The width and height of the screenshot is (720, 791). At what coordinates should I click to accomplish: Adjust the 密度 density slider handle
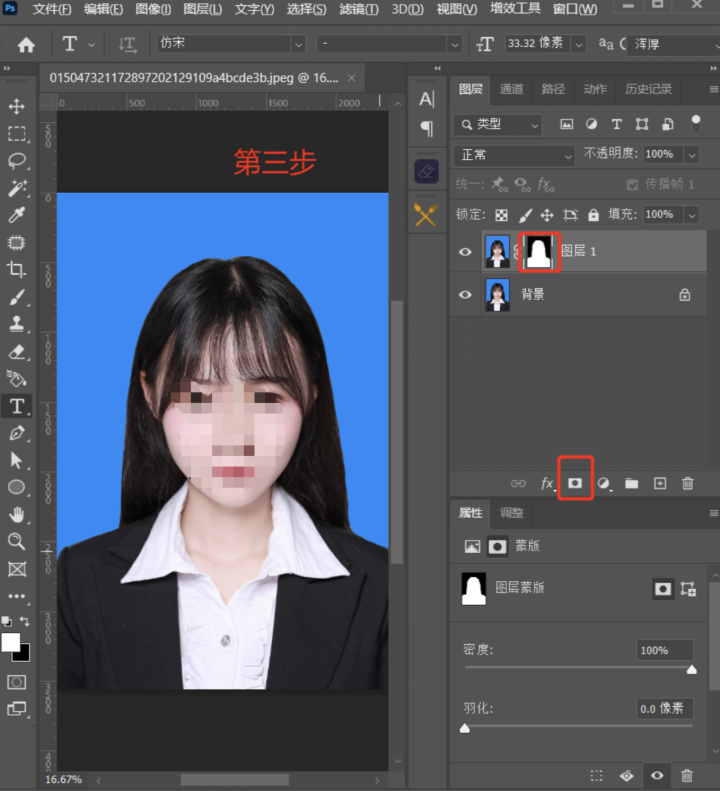point(692,669)
